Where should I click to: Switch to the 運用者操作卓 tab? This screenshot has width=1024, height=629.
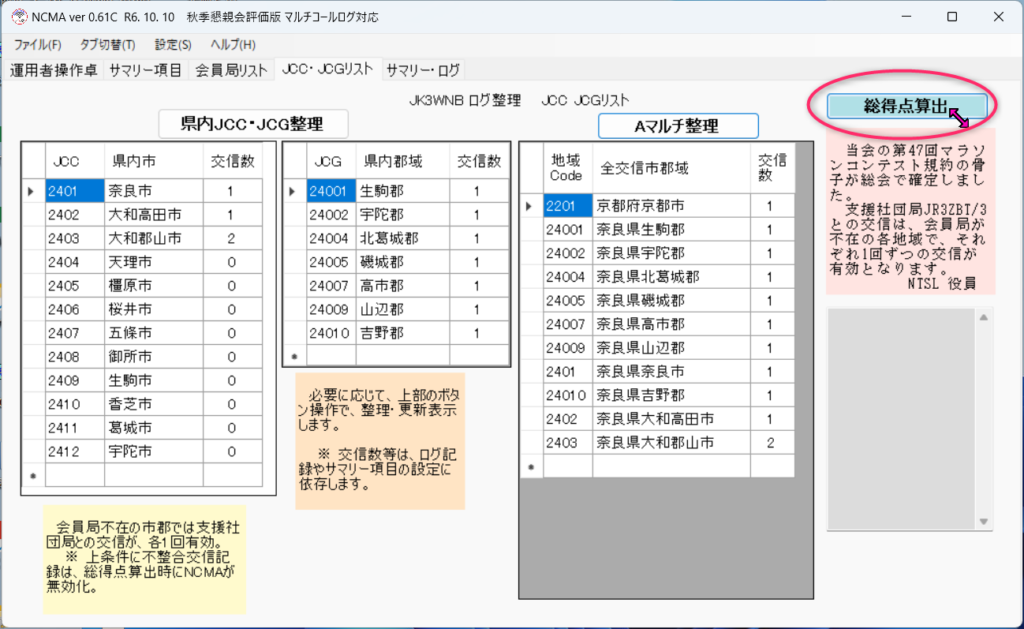click(x=54, y=70)
